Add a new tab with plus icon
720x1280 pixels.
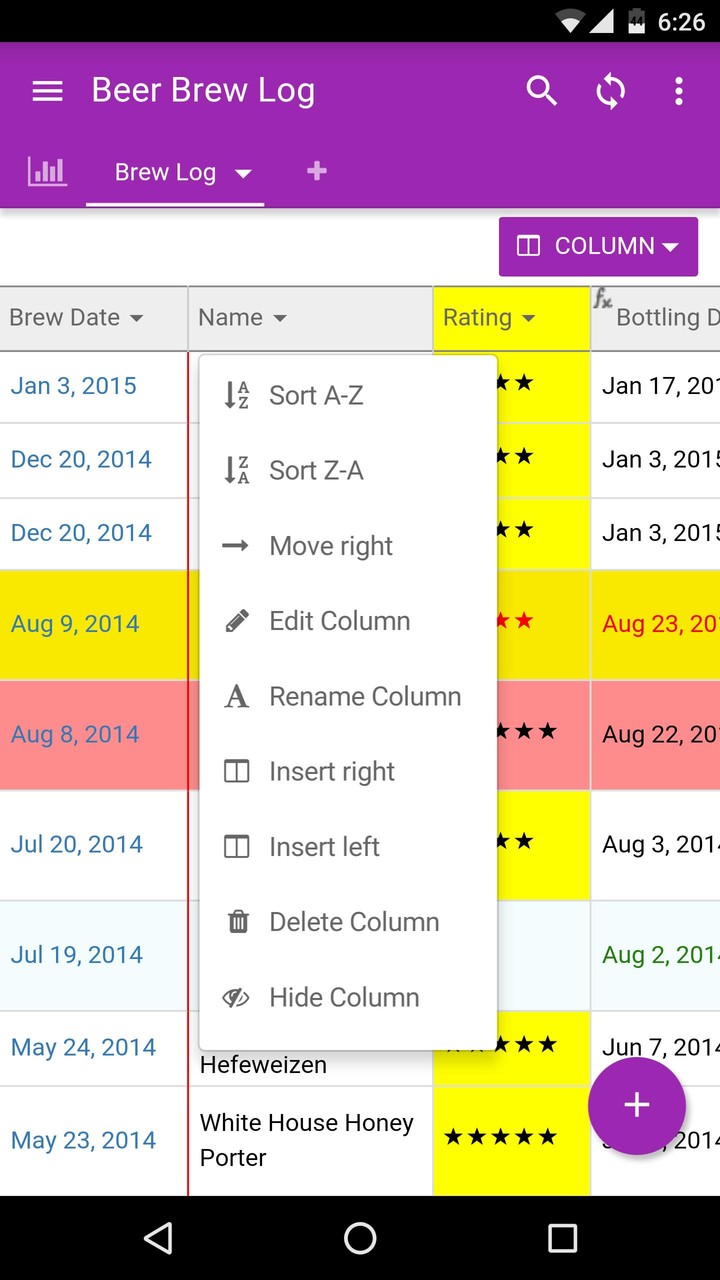(316, 172)
